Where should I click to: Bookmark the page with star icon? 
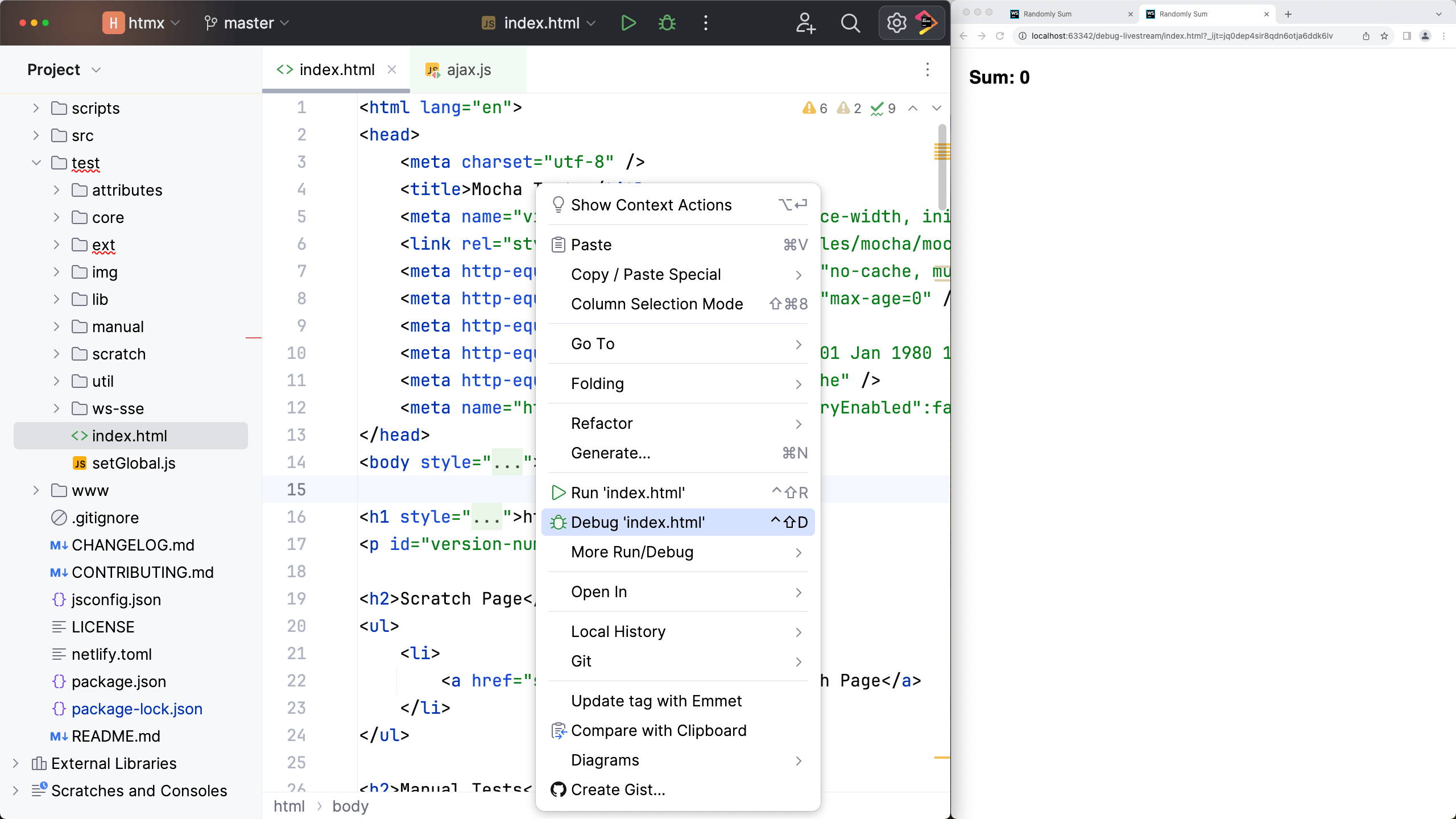[x=1384, y=36]
